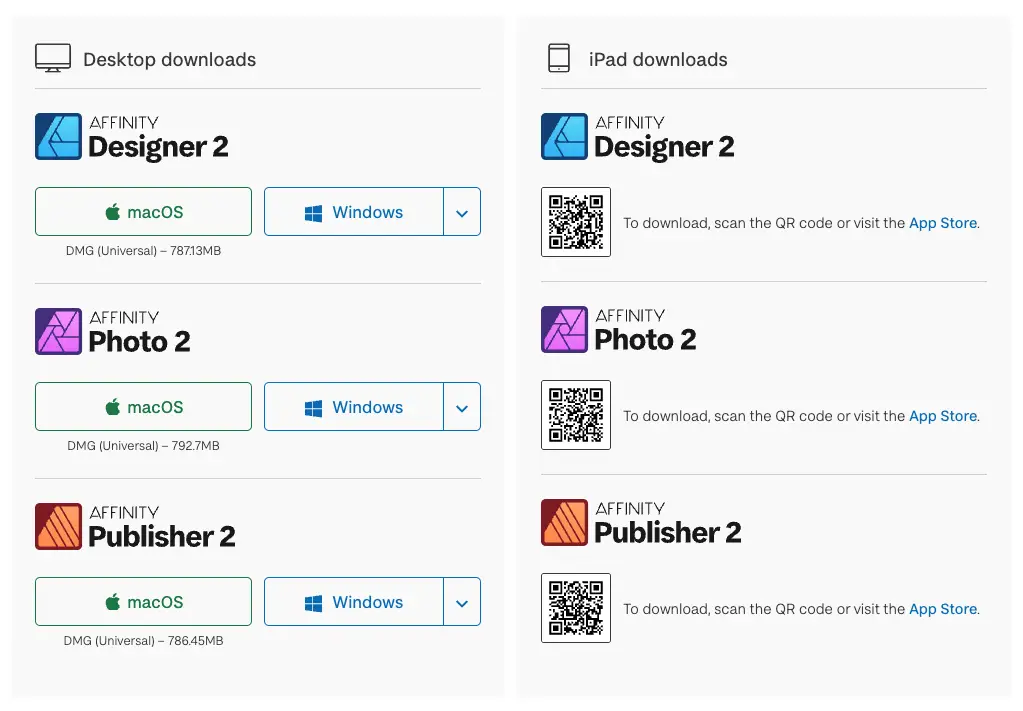This screenshot has width=1023, height=711.
Task: Click the Designer 2 iPad QR code
Action: point(576,222)
